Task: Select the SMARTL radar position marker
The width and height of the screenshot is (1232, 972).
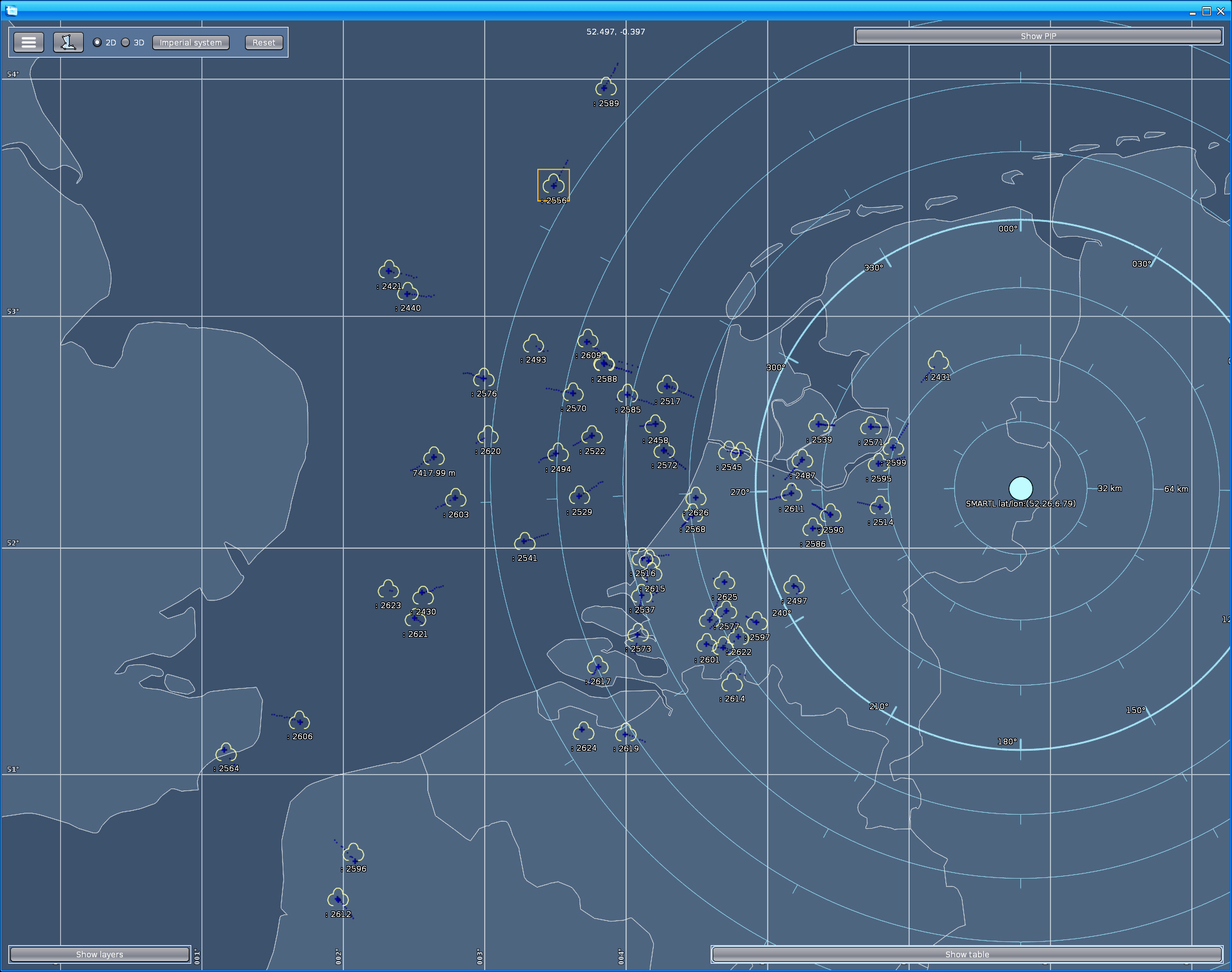Action: pos(1020,488)
